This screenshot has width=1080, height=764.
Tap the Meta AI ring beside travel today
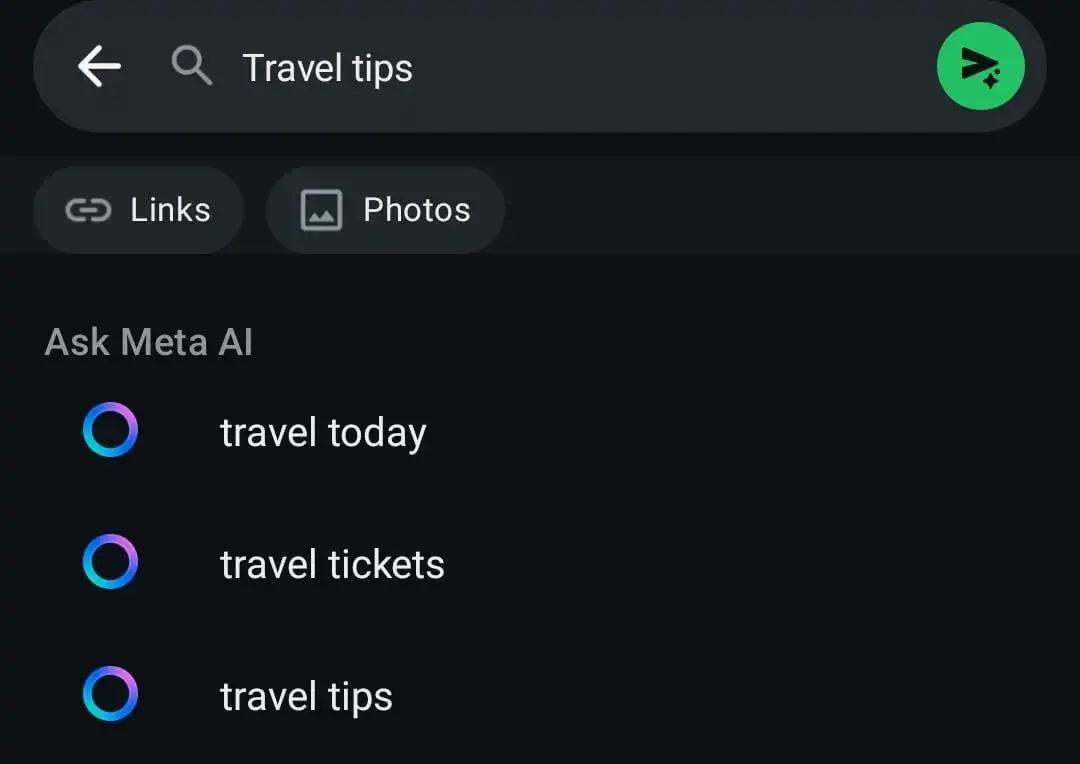coord(110,430)
